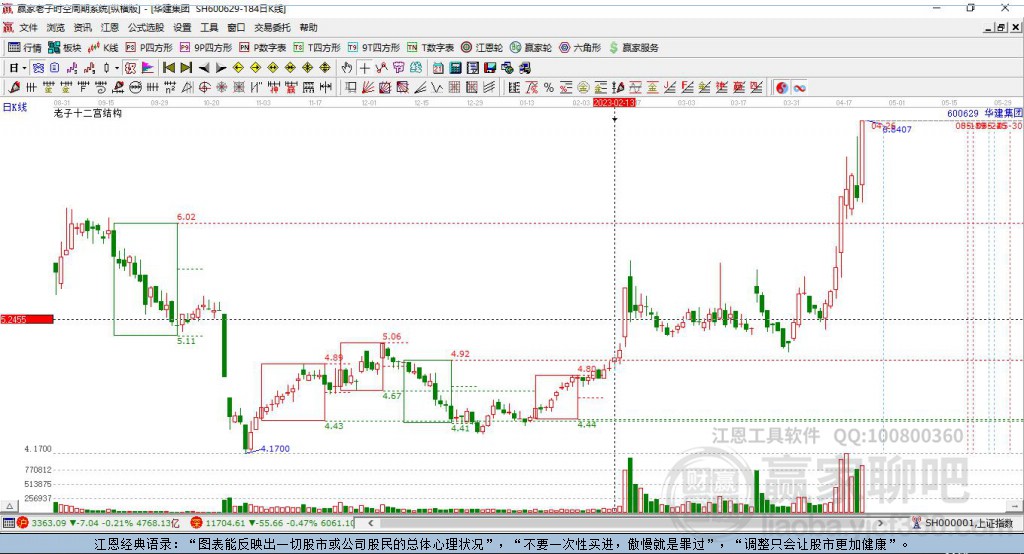Open the 工具 menu
The width and height of the screenshot is (1024, 554).
tap(209, 27)
